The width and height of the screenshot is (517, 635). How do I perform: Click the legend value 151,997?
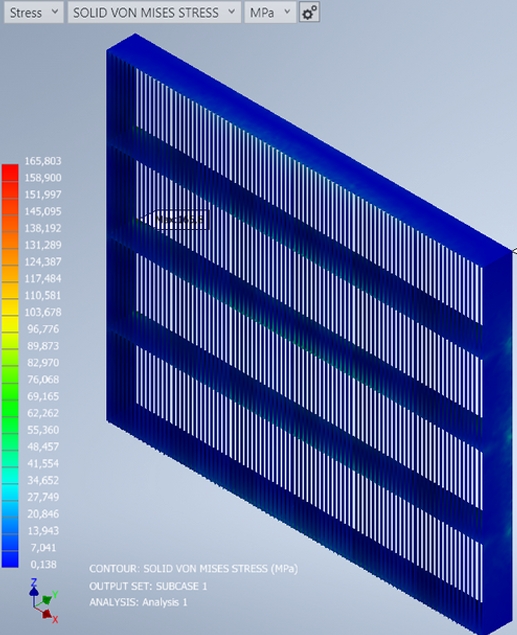[x=43, y=194]
